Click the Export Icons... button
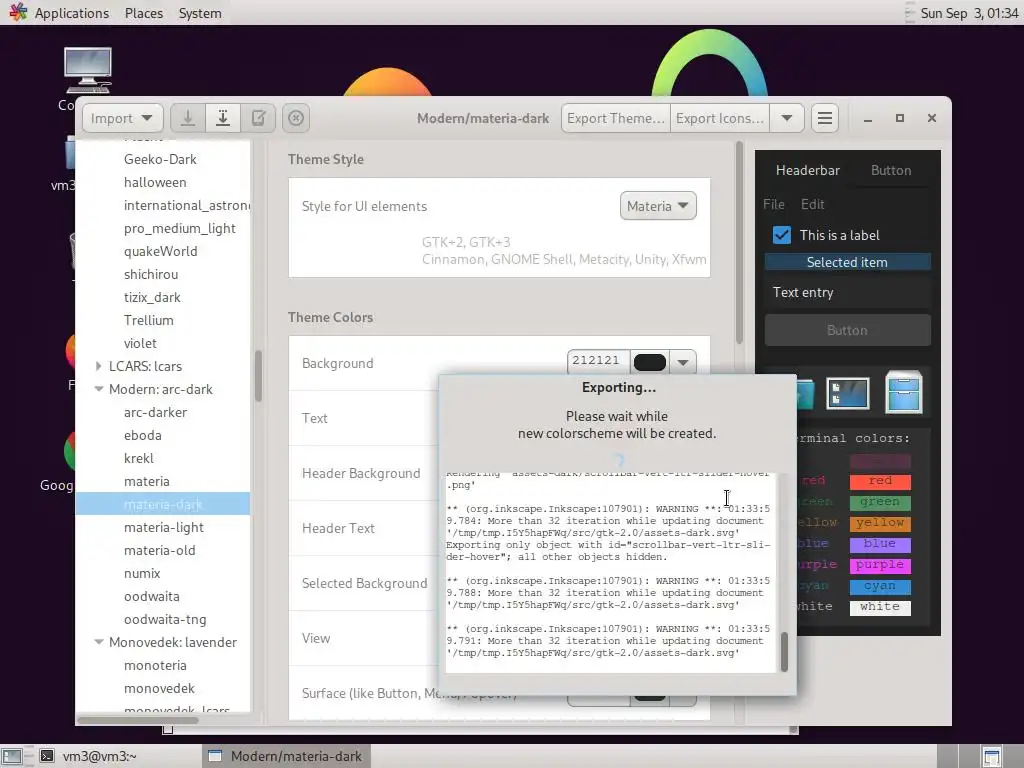The width and height of the screenshot is (1024, 768). [x=720, y=118]
